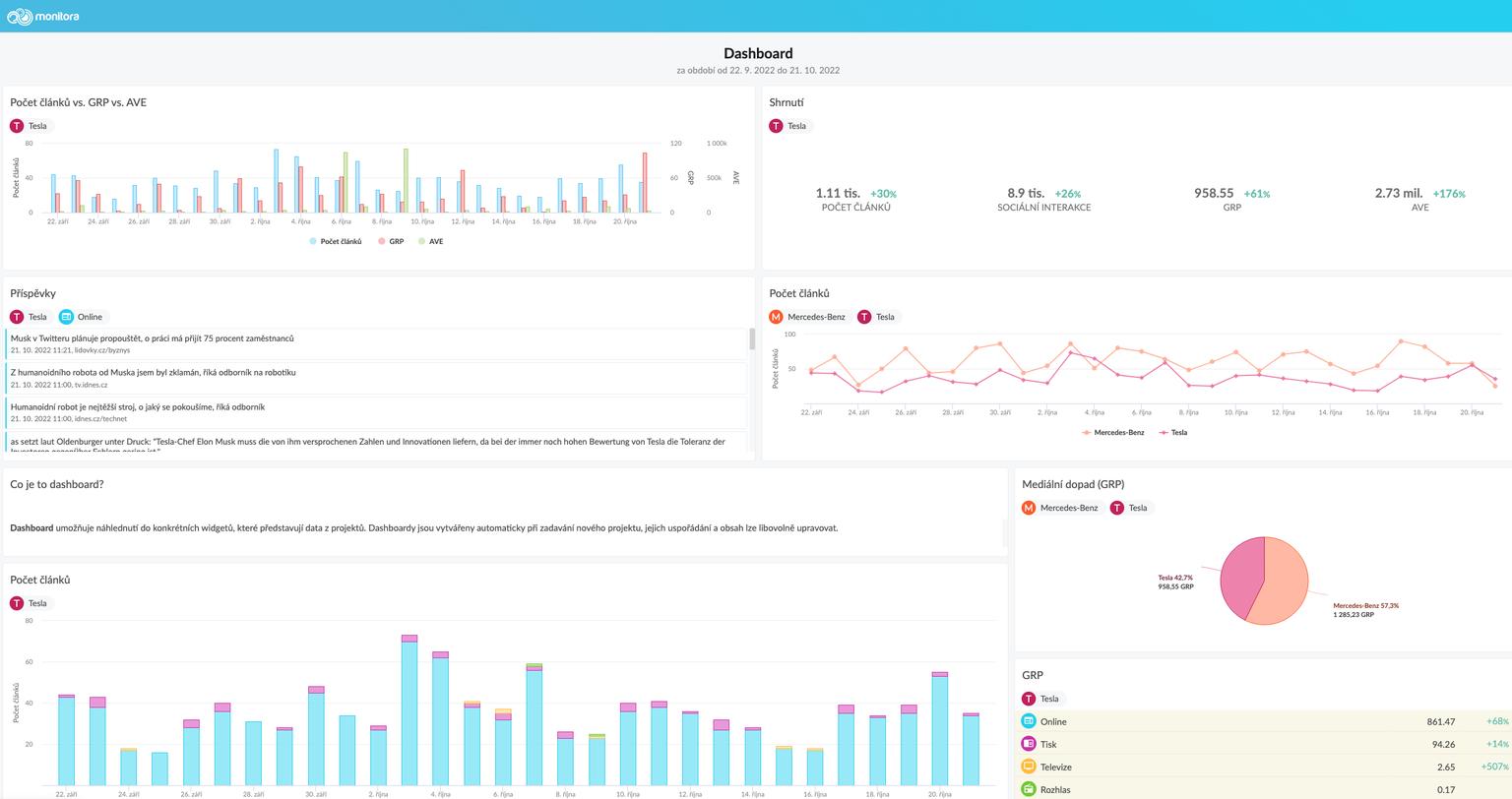Open the Monitora logo home link

coord(42,16)
